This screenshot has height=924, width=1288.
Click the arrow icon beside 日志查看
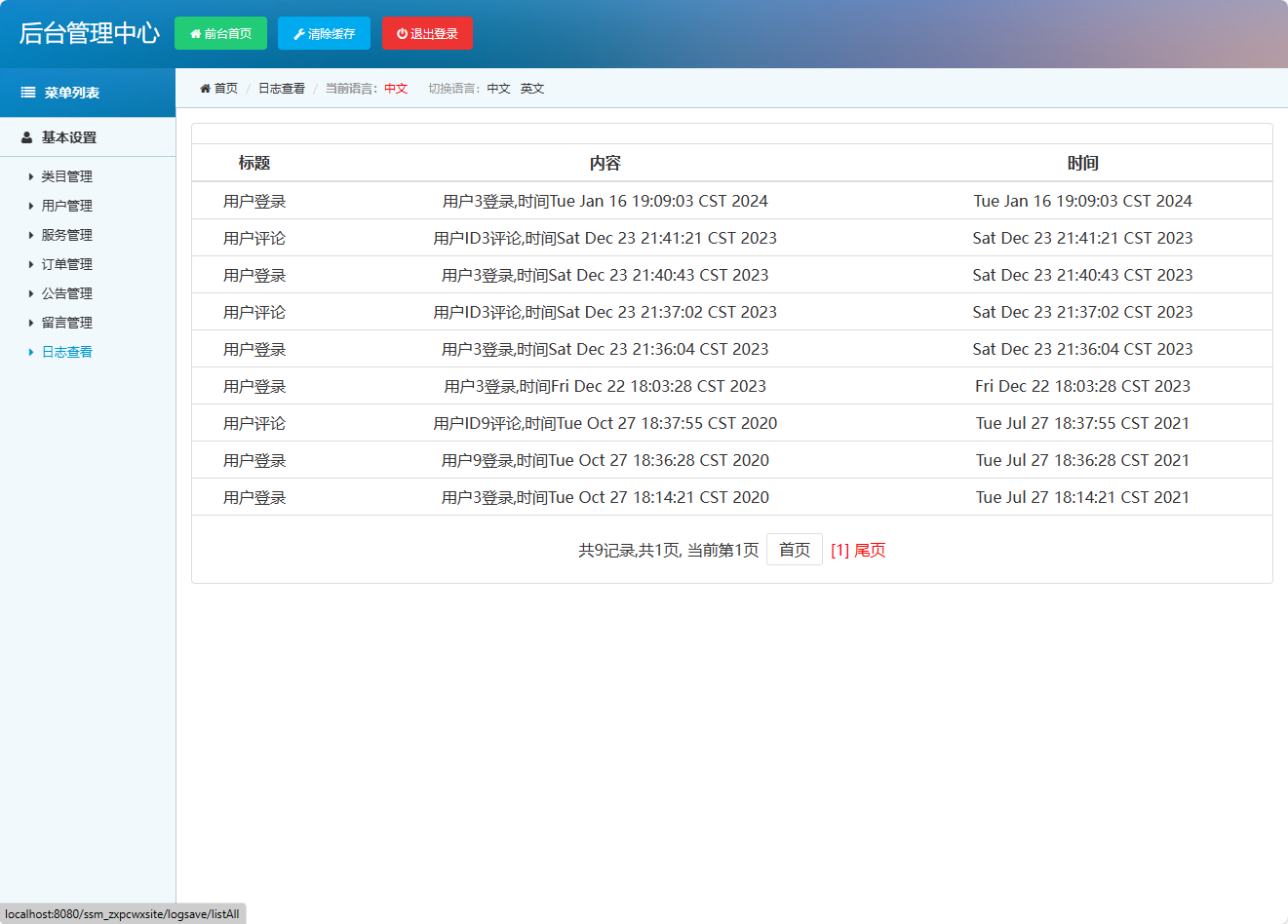[x=28, y=351]
